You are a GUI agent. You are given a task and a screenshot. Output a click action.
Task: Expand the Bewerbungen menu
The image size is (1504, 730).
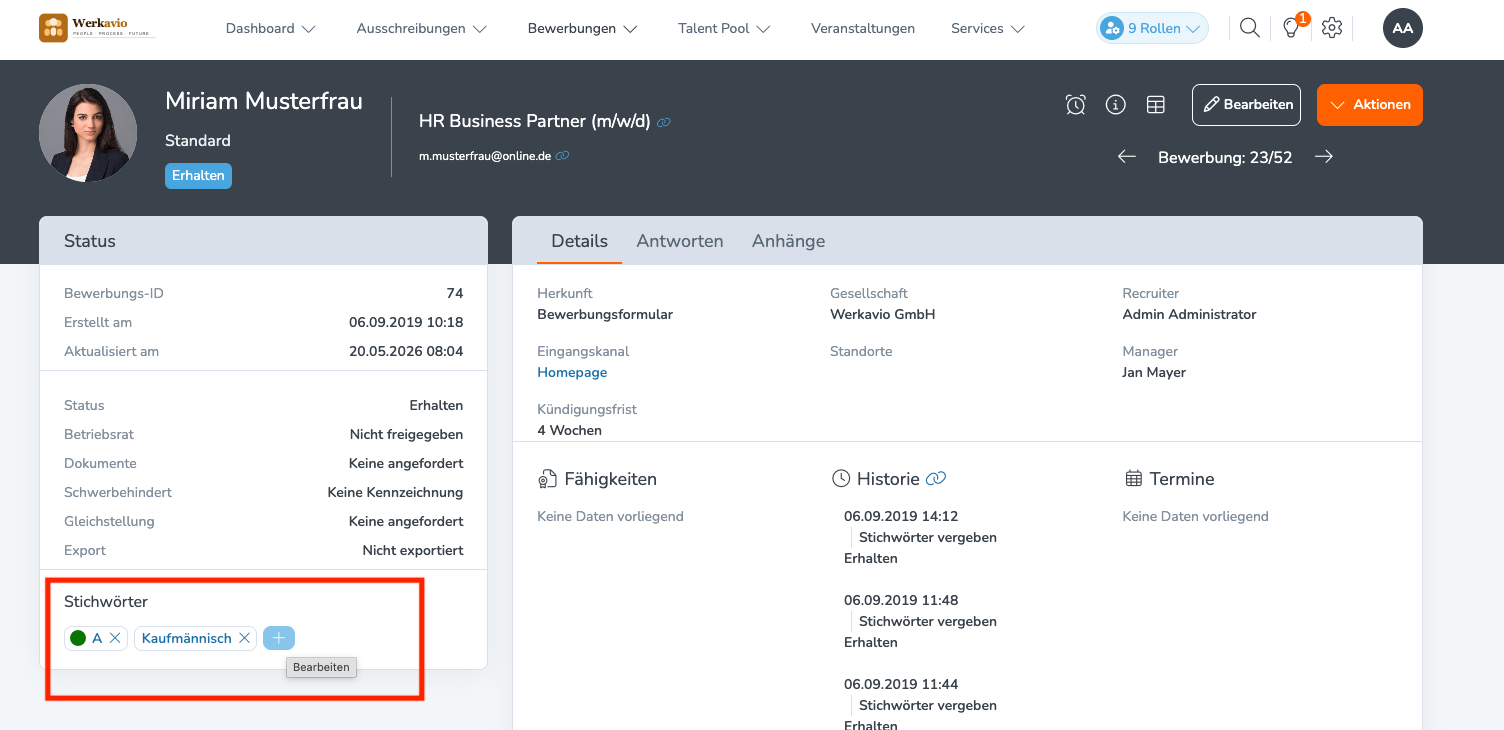(582, 28)
